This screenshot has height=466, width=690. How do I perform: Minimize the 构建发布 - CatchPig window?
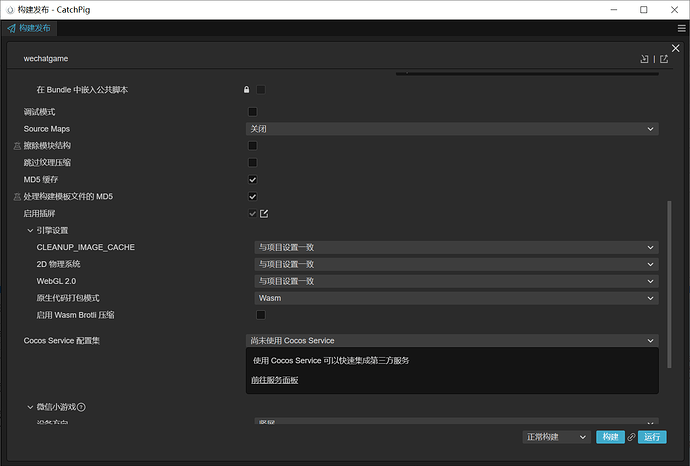pyautogui.click(x=614, y=10)
